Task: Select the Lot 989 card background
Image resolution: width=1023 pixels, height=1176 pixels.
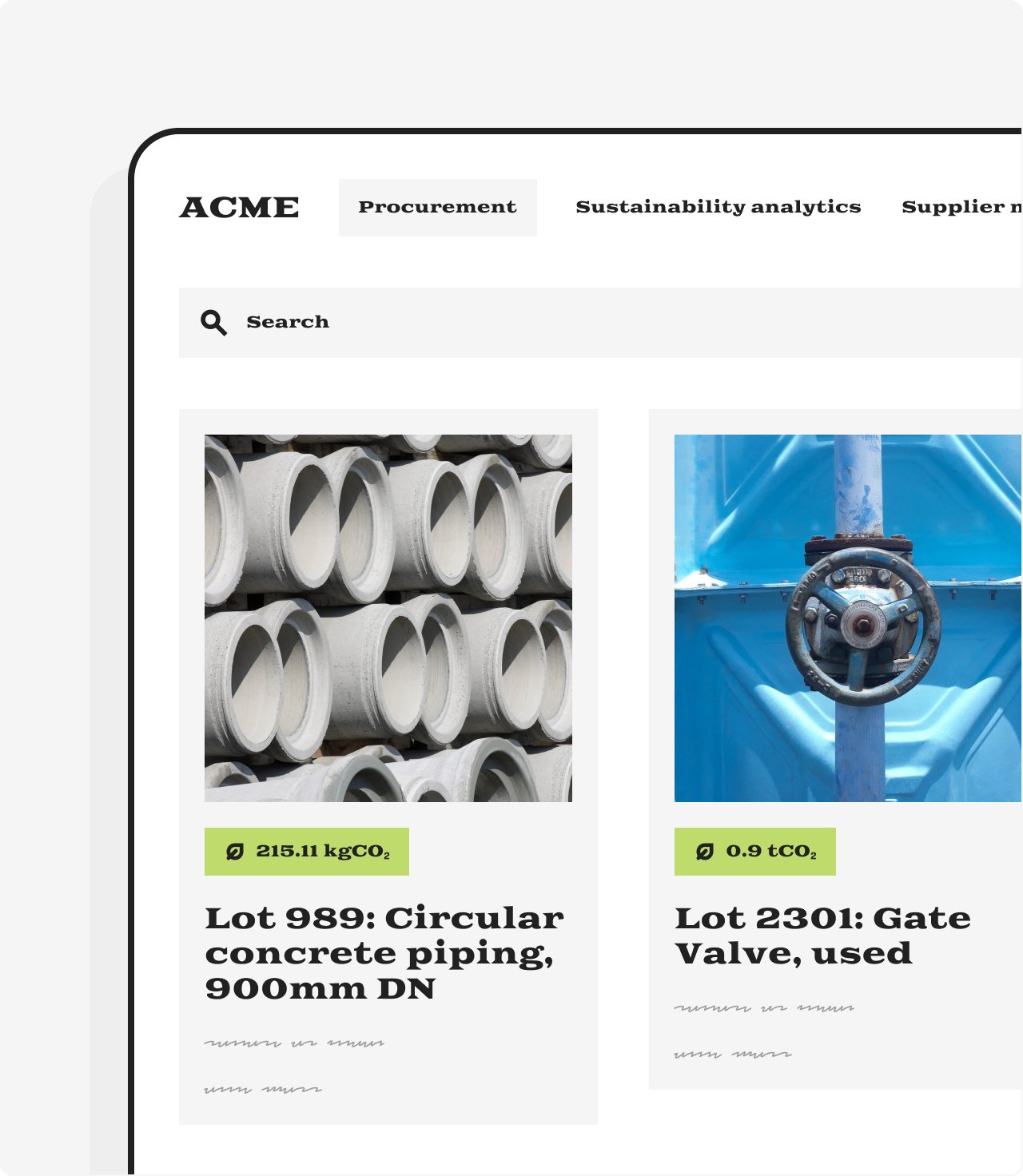Action: 388,767
